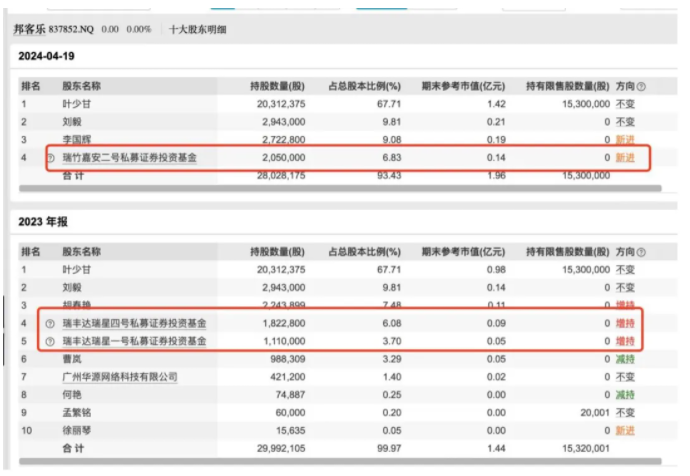Click 持有限售股数量(股) header in 2023 年报 table

(x=568, y=252)
